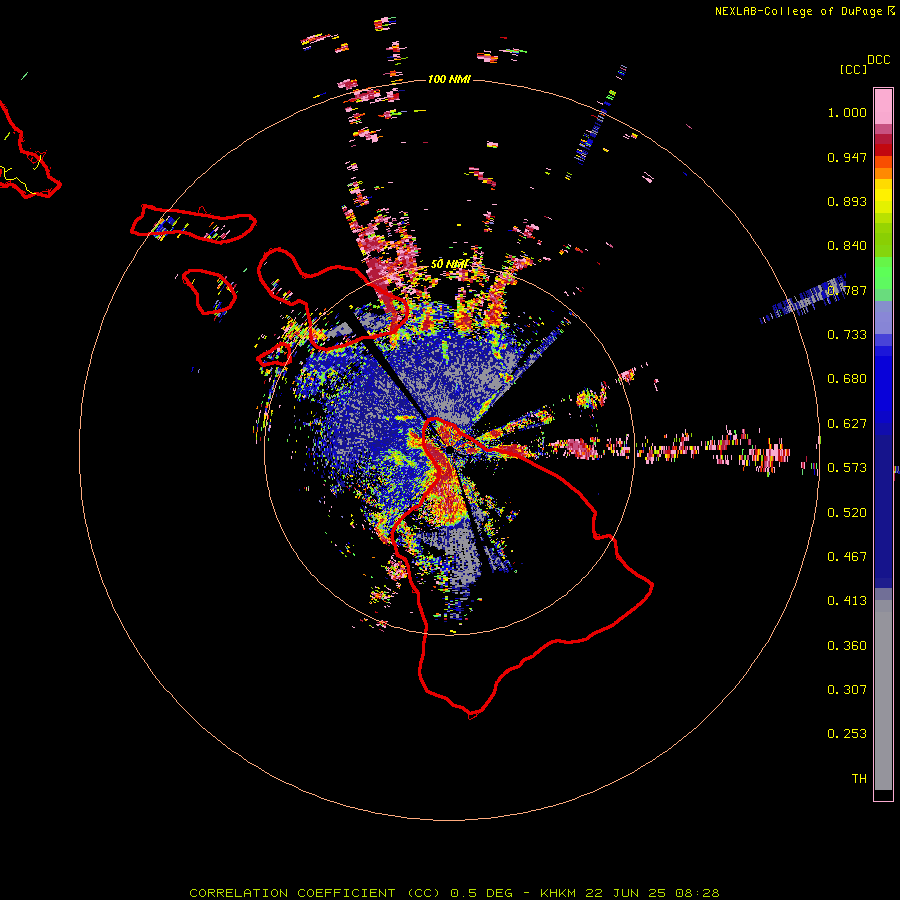Click the [CC] units label

tap(853, 69)
